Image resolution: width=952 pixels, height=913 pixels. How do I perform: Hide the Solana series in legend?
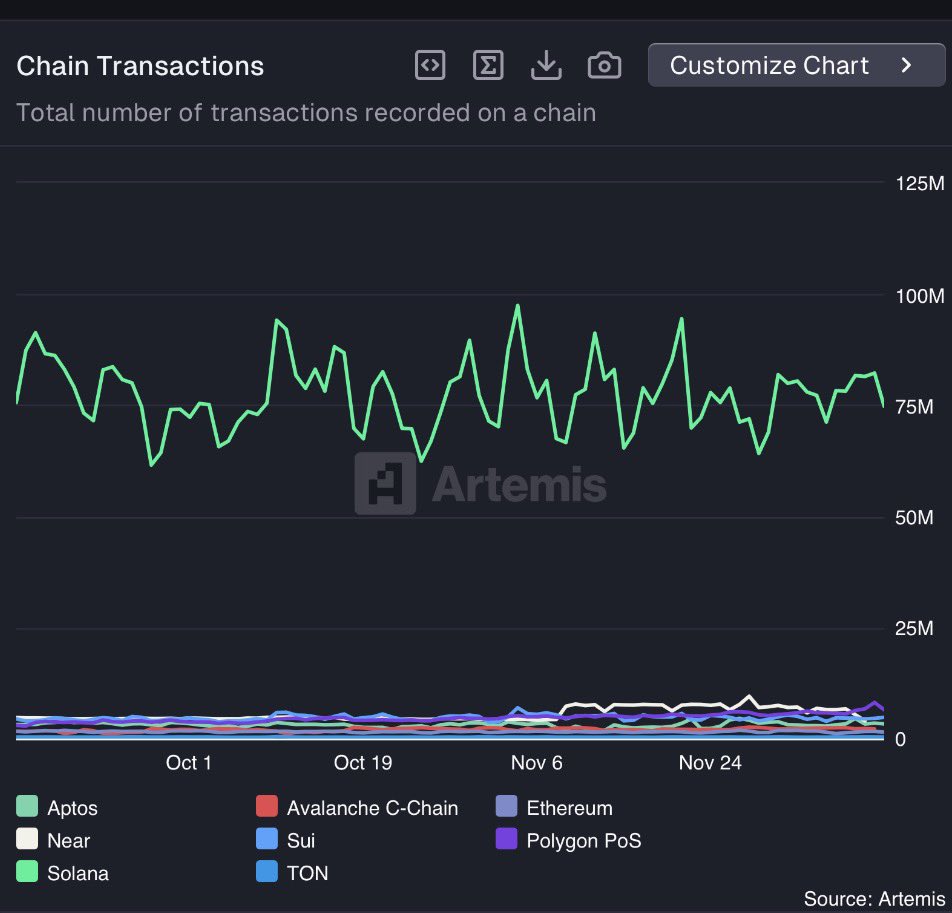[77, 873]
